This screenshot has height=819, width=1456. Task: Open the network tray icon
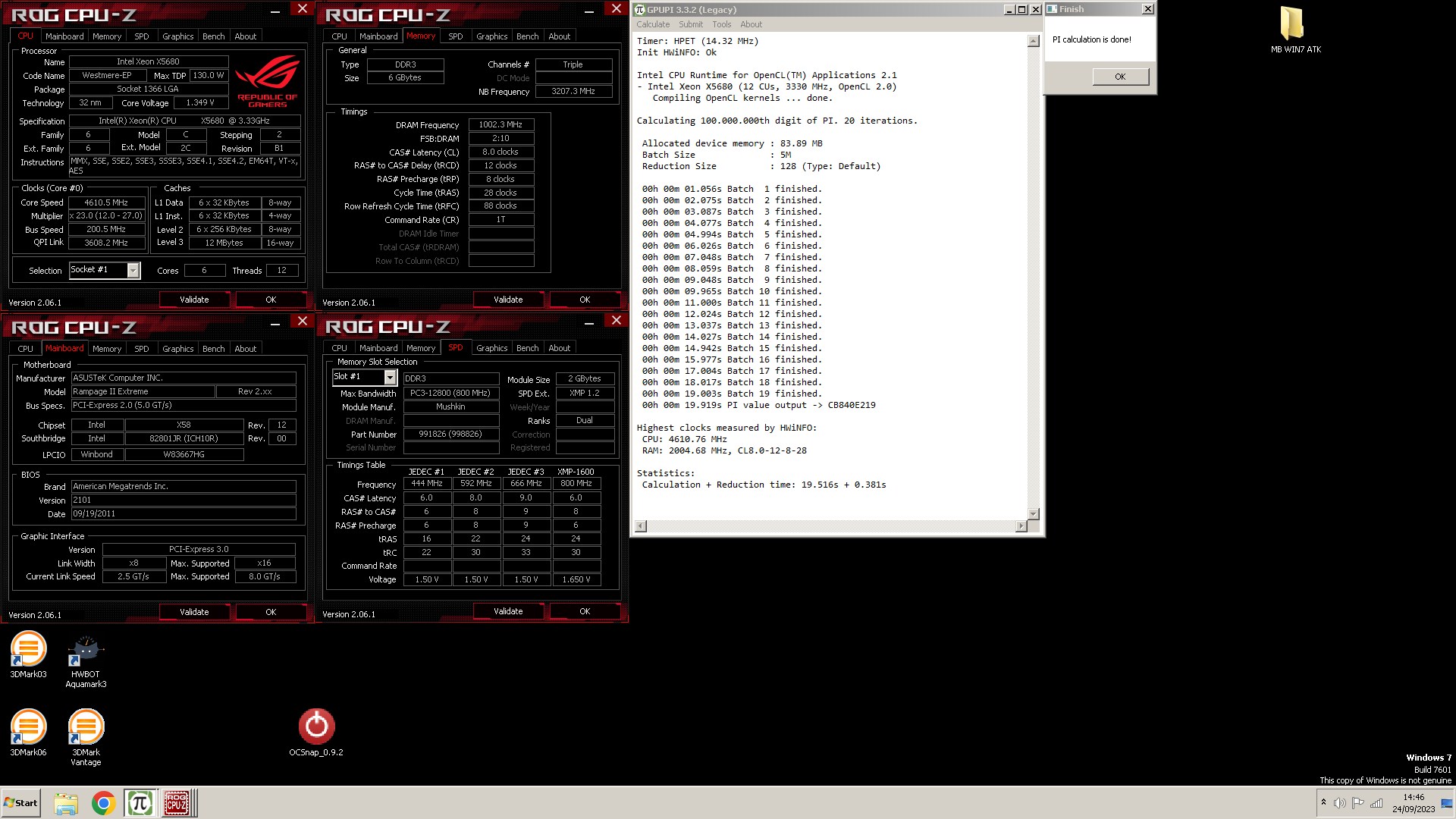click(1376, 803)
